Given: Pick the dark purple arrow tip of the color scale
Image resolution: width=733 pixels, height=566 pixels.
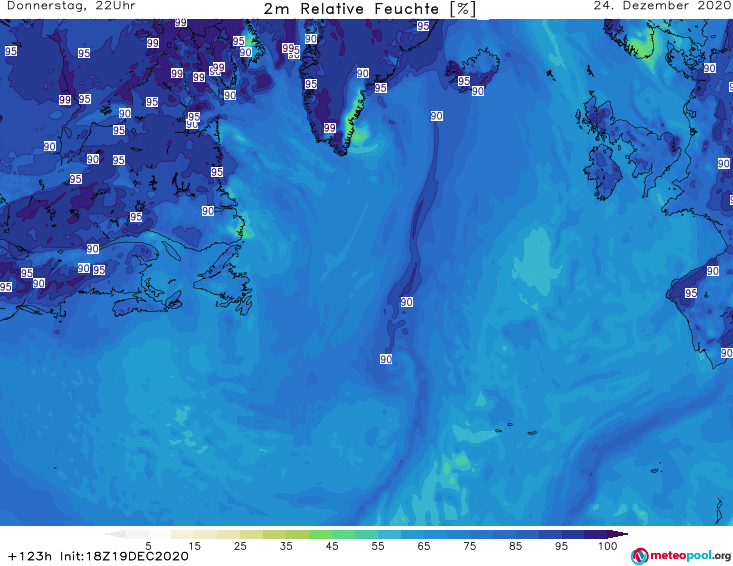Looking at the screenshot, I should (620, 534).
